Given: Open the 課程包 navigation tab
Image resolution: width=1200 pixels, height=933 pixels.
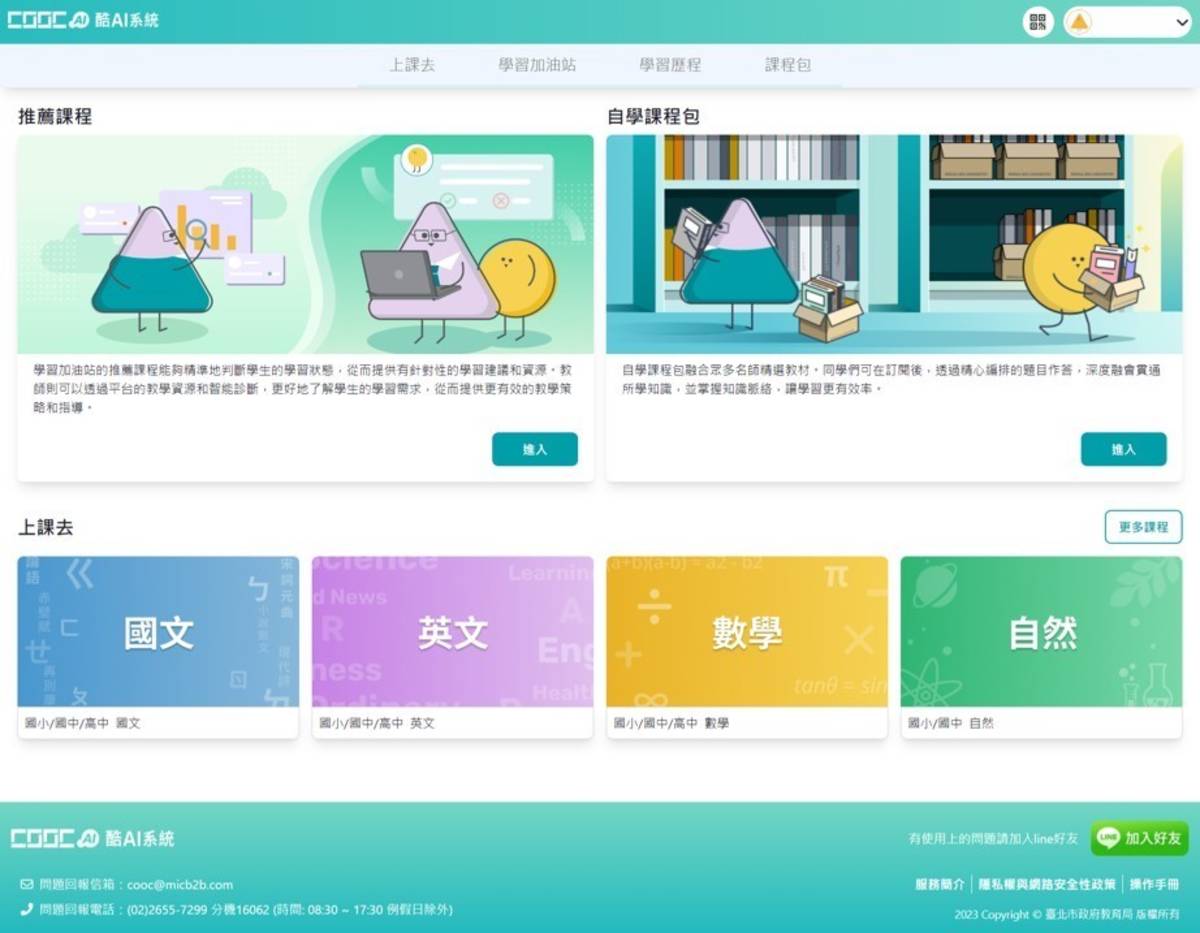Looking at the screenshot, I should click(787, 64).
